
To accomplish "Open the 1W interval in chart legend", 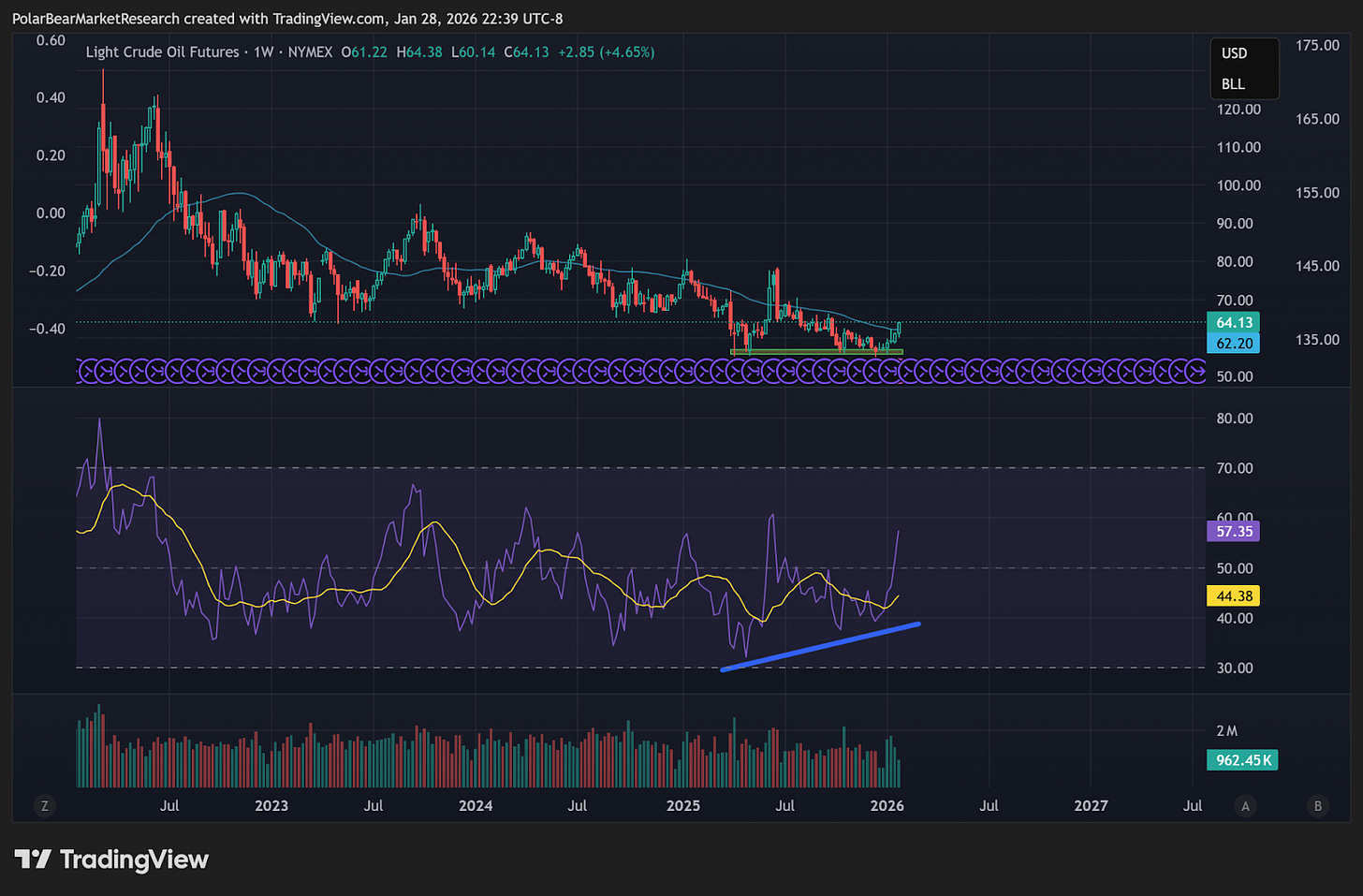I will 264,52.
